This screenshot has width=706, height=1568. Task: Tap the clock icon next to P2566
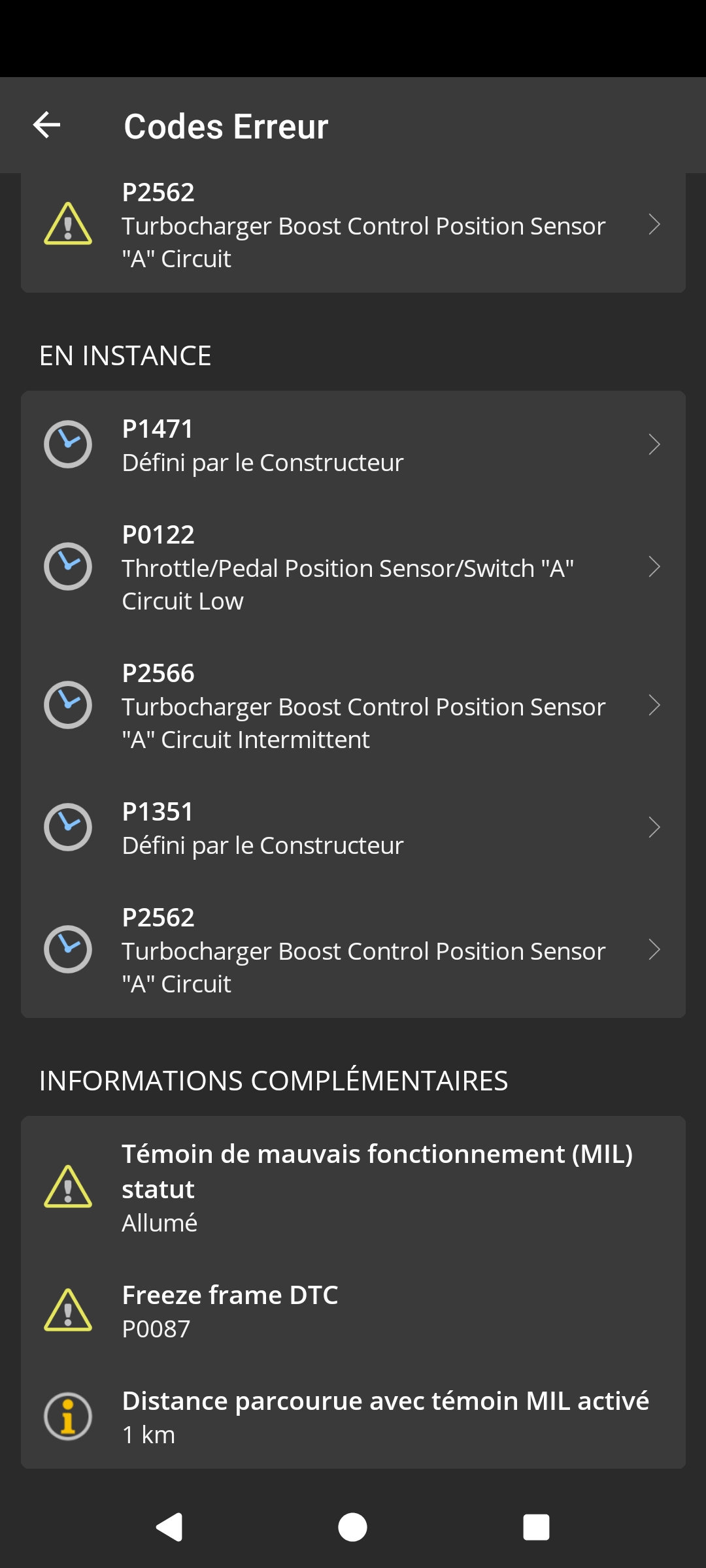68,705
